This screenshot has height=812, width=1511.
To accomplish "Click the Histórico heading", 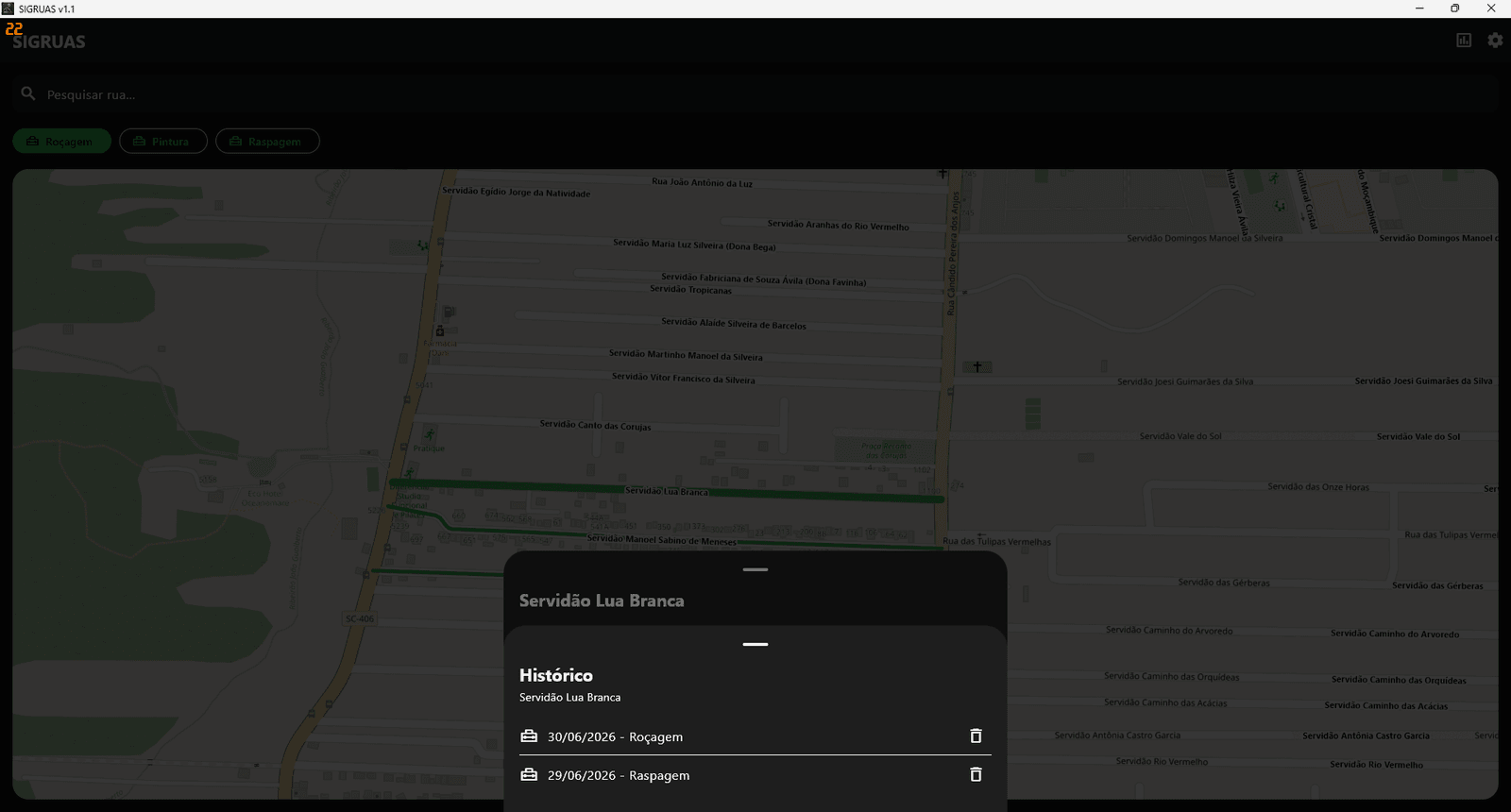I will pyautogui.click(x=556, y=676).
